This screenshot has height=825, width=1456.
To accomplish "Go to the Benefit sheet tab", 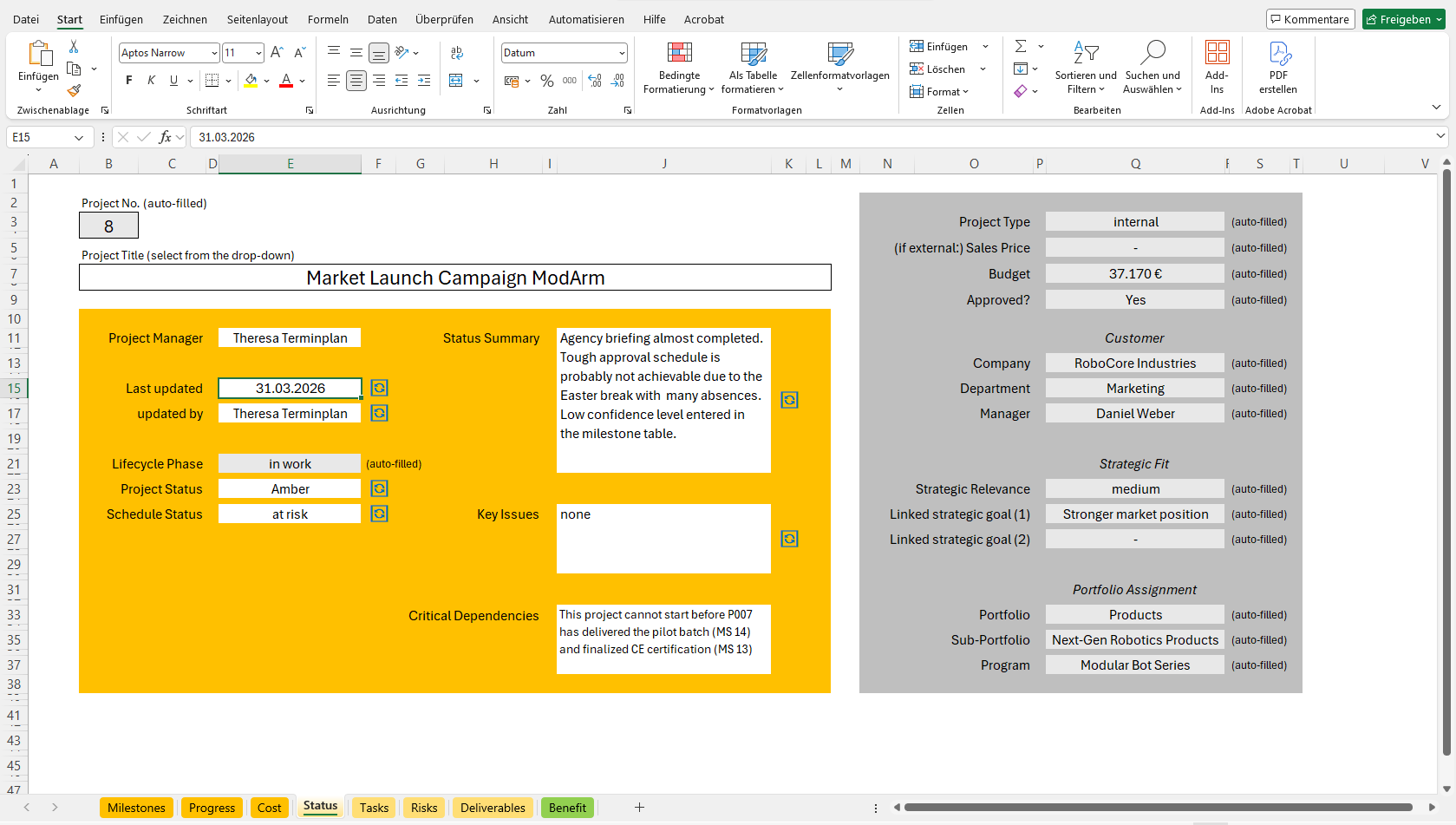I will [567, 808].
